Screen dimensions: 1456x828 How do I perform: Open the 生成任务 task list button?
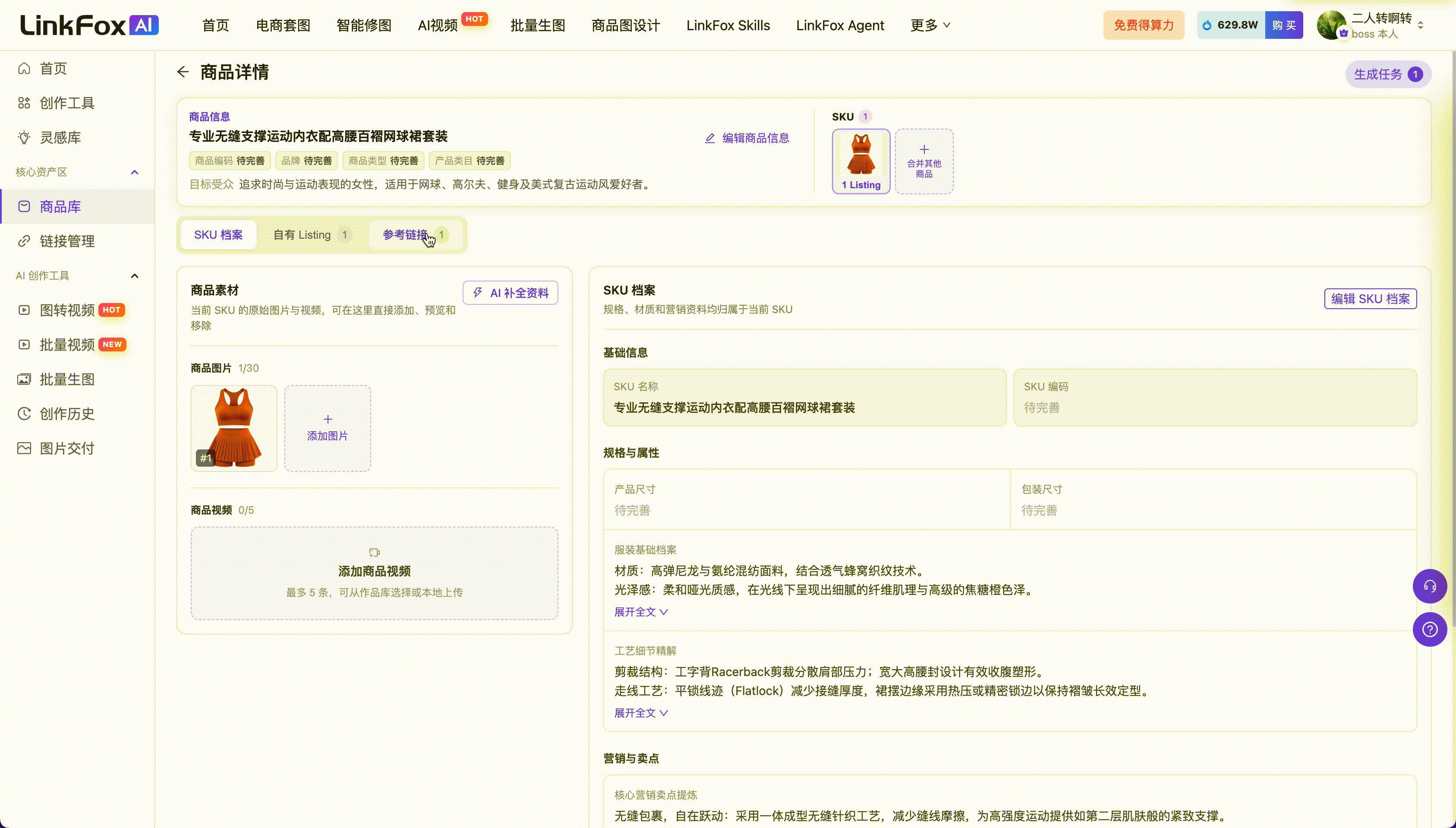(x=1388, y=74)
